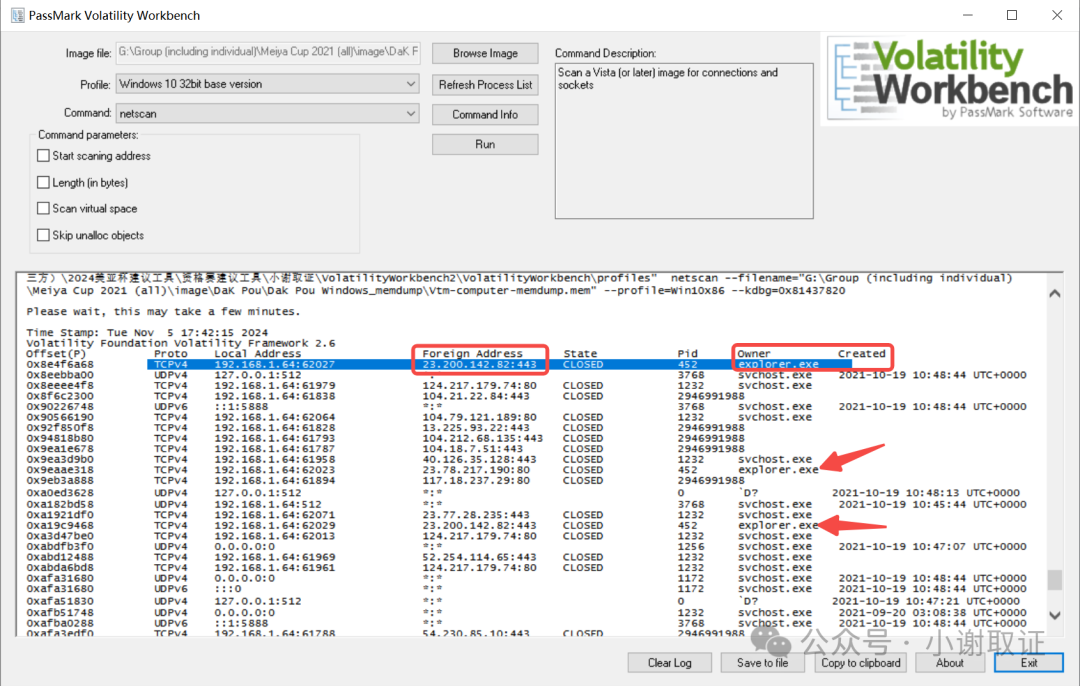Click explorer.exe in row 0xa19c9468
This screenshot has width=1080, height=686.
coord(778,526)
